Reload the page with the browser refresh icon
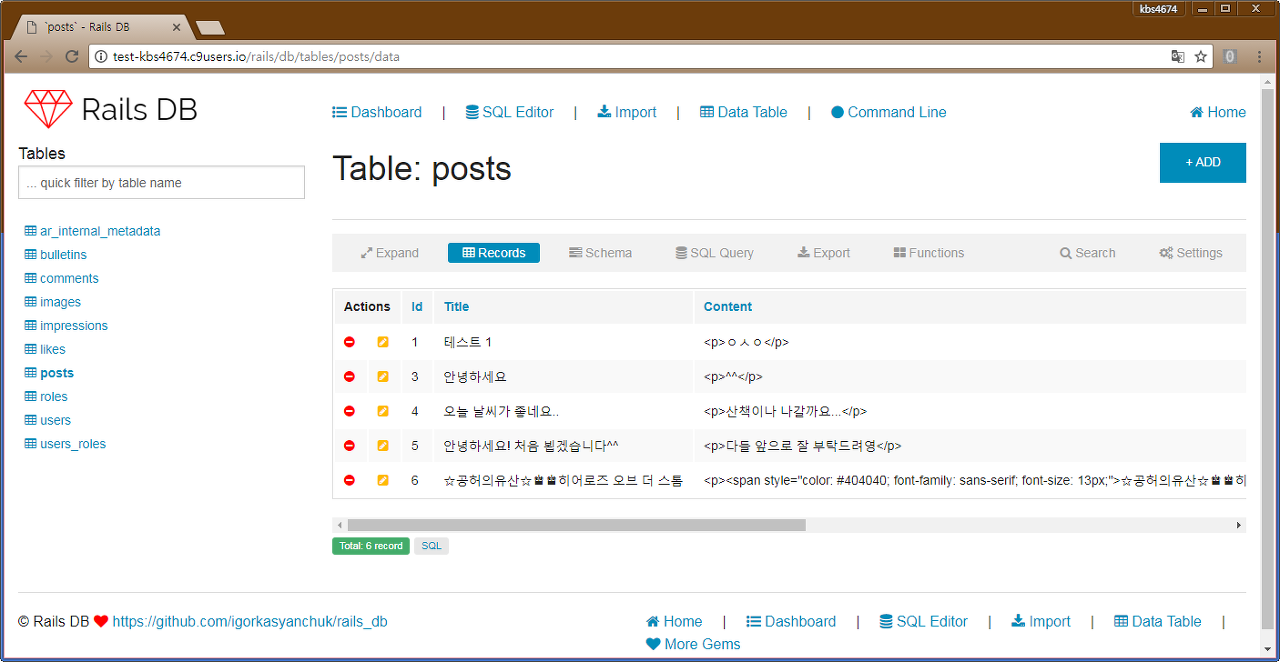This screenshot has width=1280, height=662. (72, 56)
